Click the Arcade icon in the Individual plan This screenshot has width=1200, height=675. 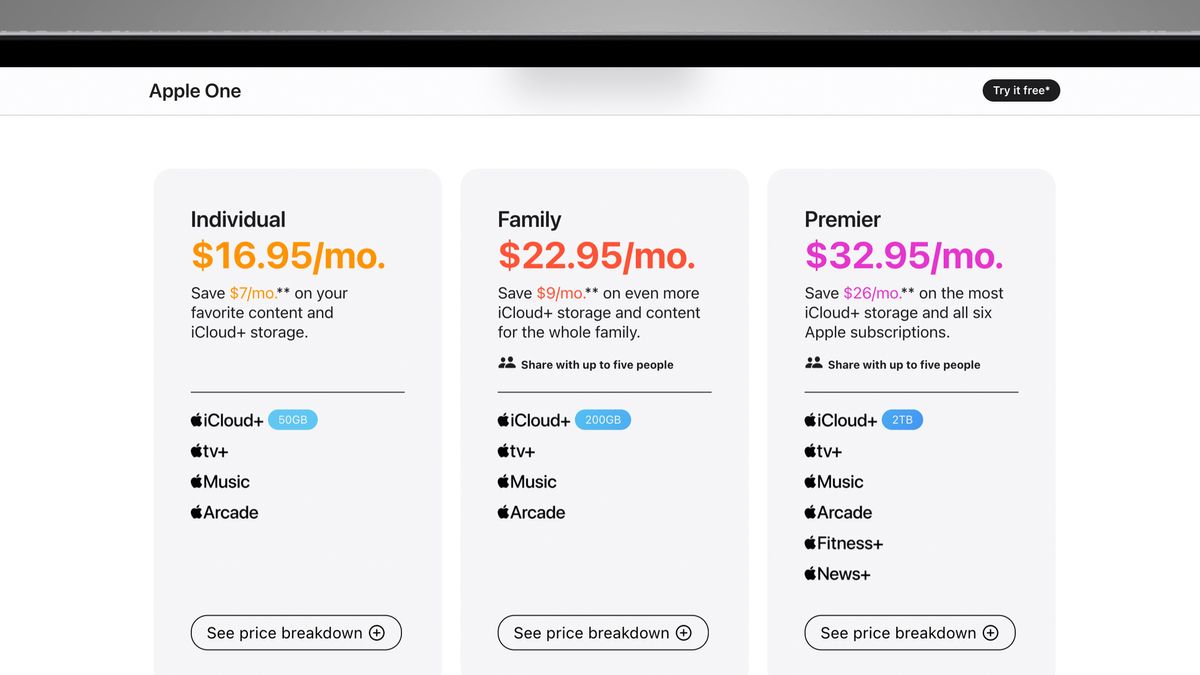(x=197, y=512)
